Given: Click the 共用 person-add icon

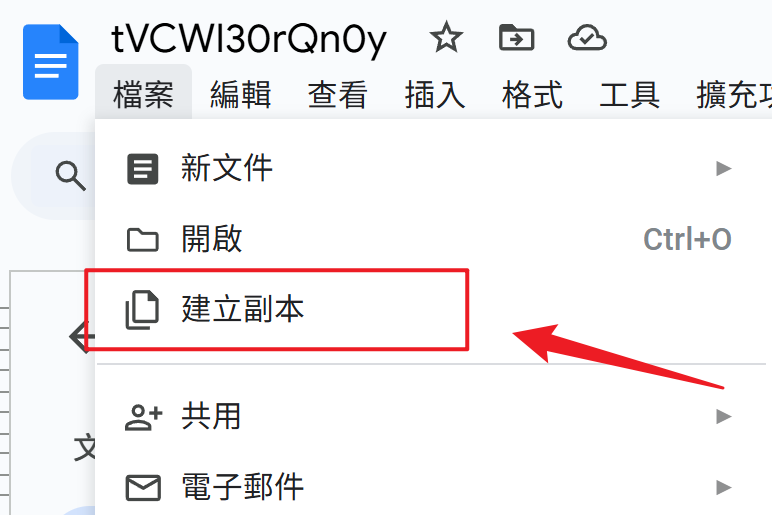Looking at the screenshot, I should [143, 418].
